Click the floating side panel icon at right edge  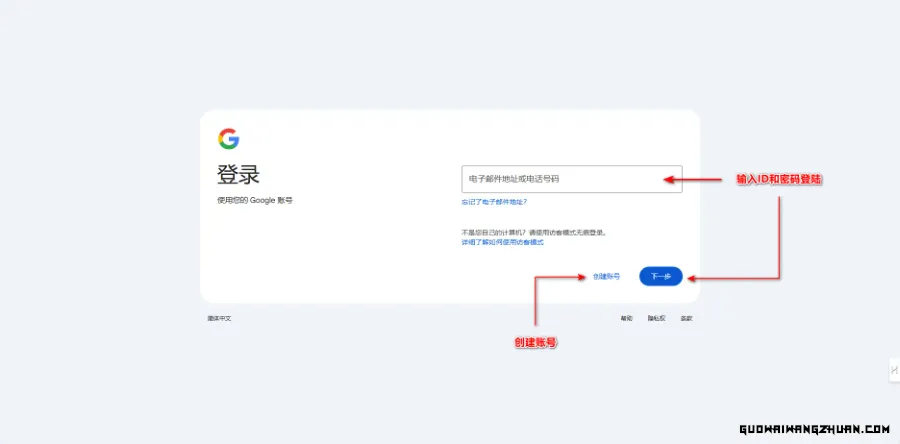(894, 369)
